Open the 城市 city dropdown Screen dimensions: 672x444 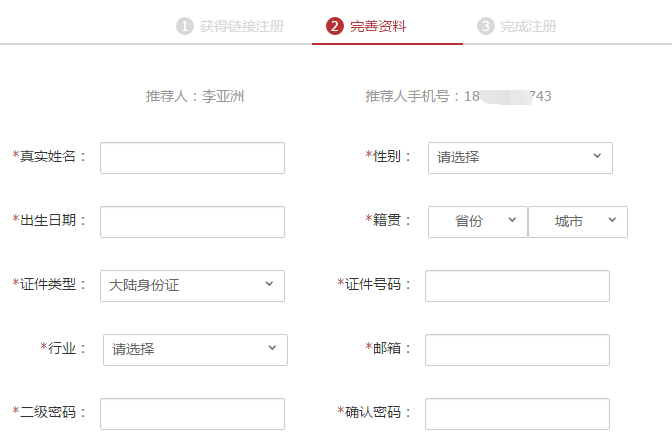(578, 222)
